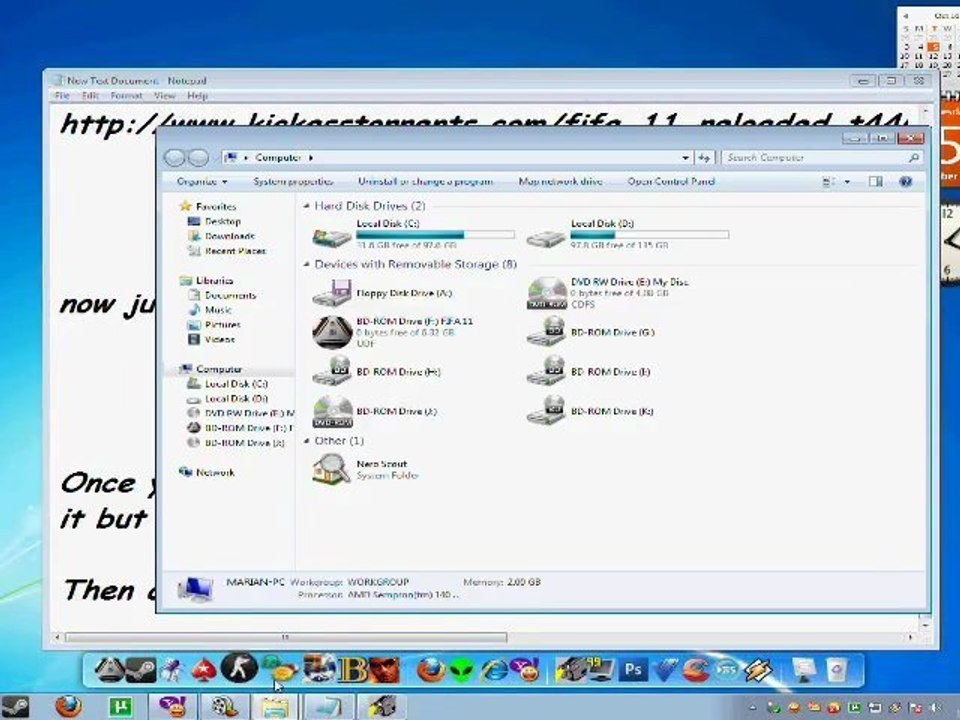Launch Firefox from the dock
Image resolution: width=960 pixels, height=720 pixels.
point(431,670)
